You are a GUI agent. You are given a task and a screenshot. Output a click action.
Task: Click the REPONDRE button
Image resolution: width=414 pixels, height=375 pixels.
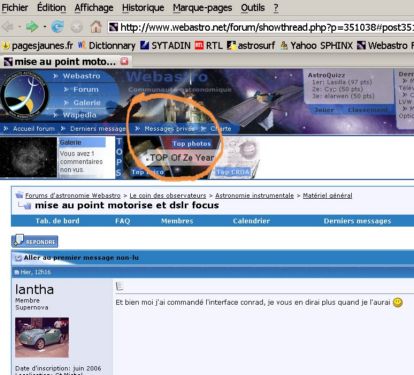[35, 241]
